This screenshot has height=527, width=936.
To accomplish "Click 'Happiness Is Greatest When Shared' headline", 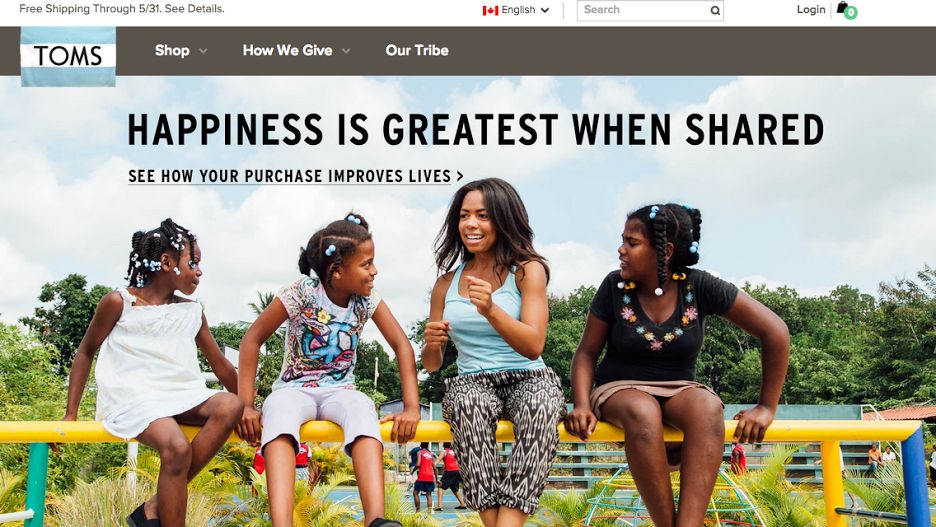I will (x=476, y=130).
